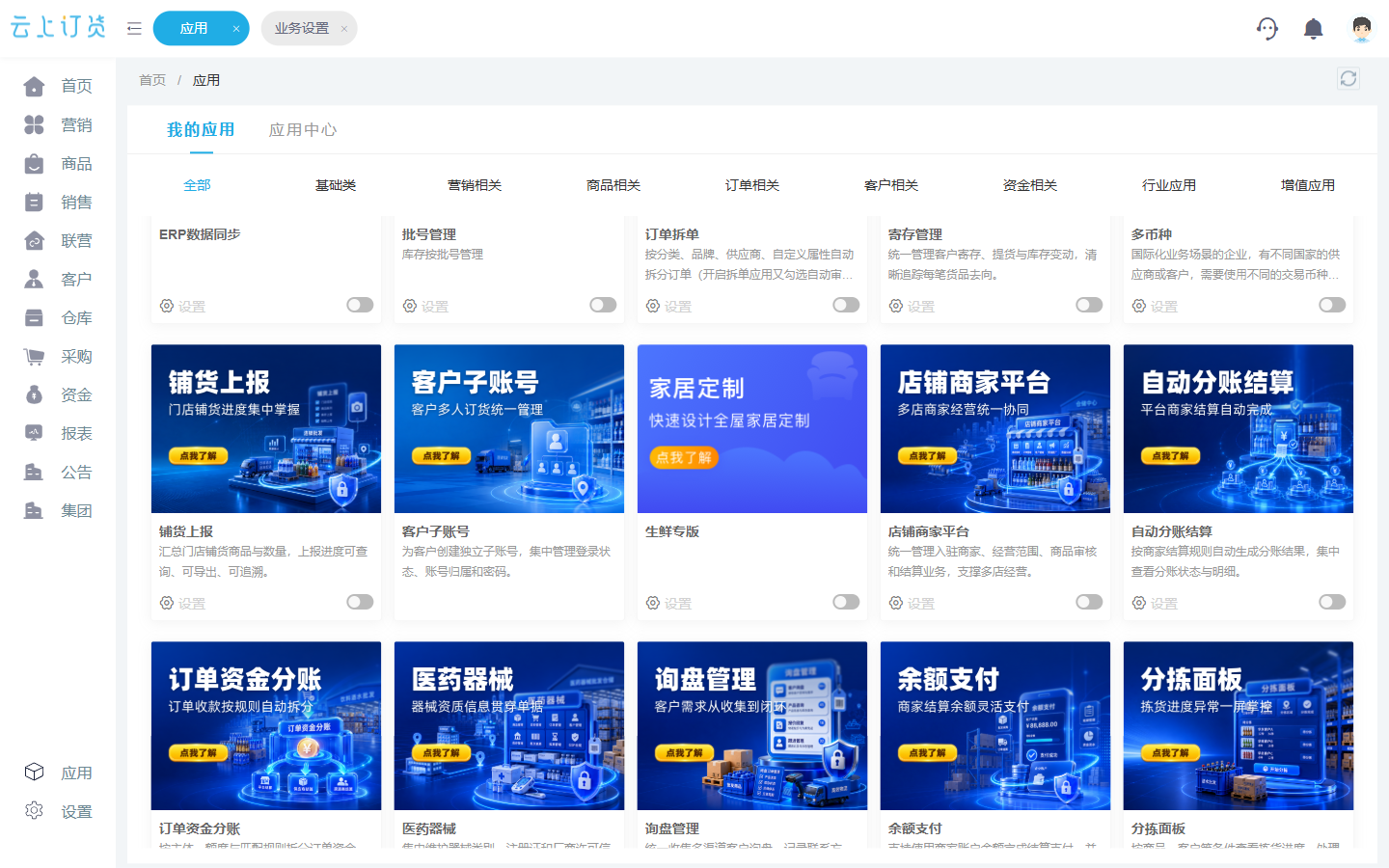Open 联营 sidebar section
Viewport: 1389px width, 868px height.
click(58, 240)
